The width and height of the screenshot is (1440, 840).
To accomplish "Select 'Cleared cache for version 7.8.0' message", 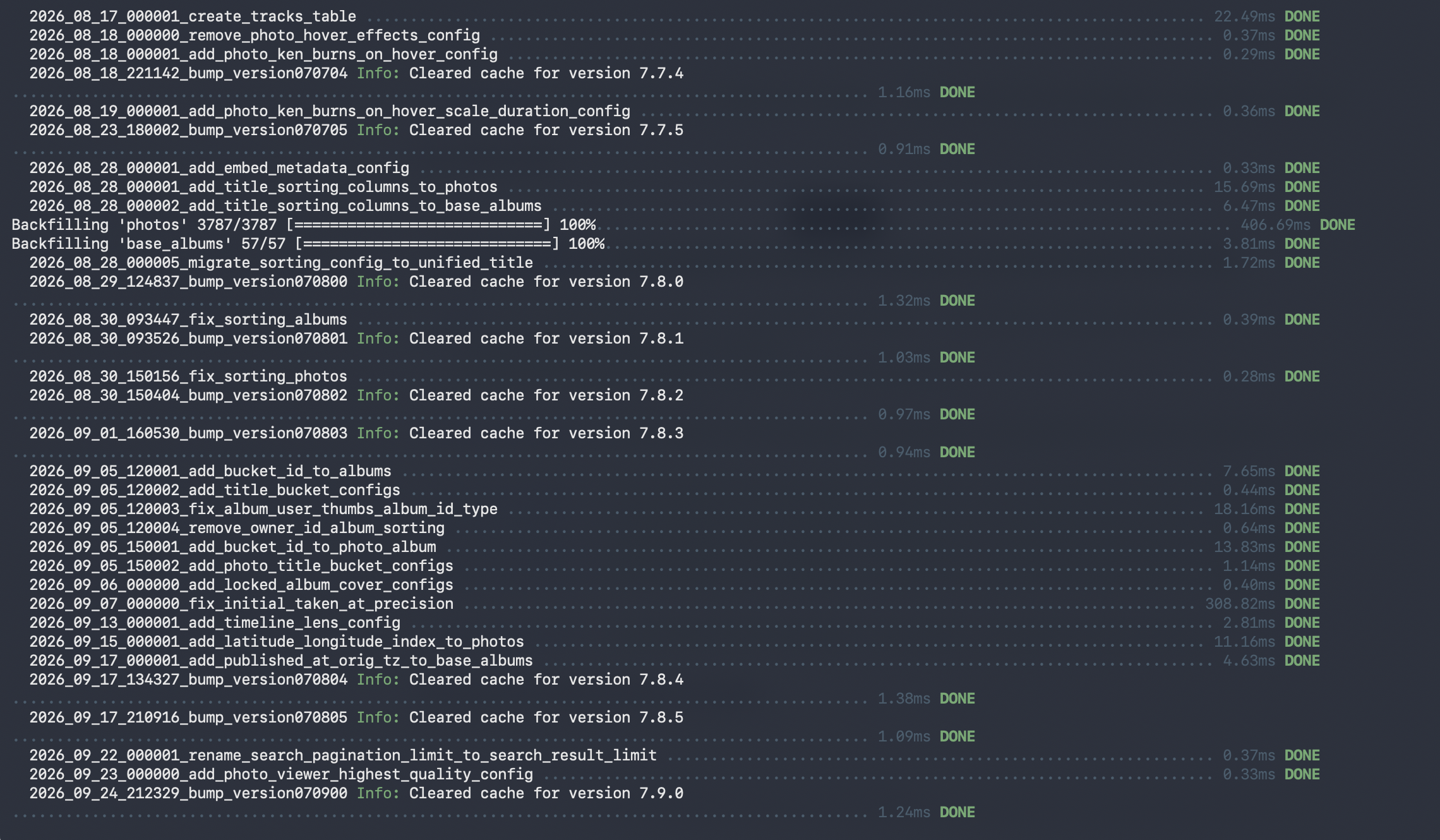I will tap(546, 282).
